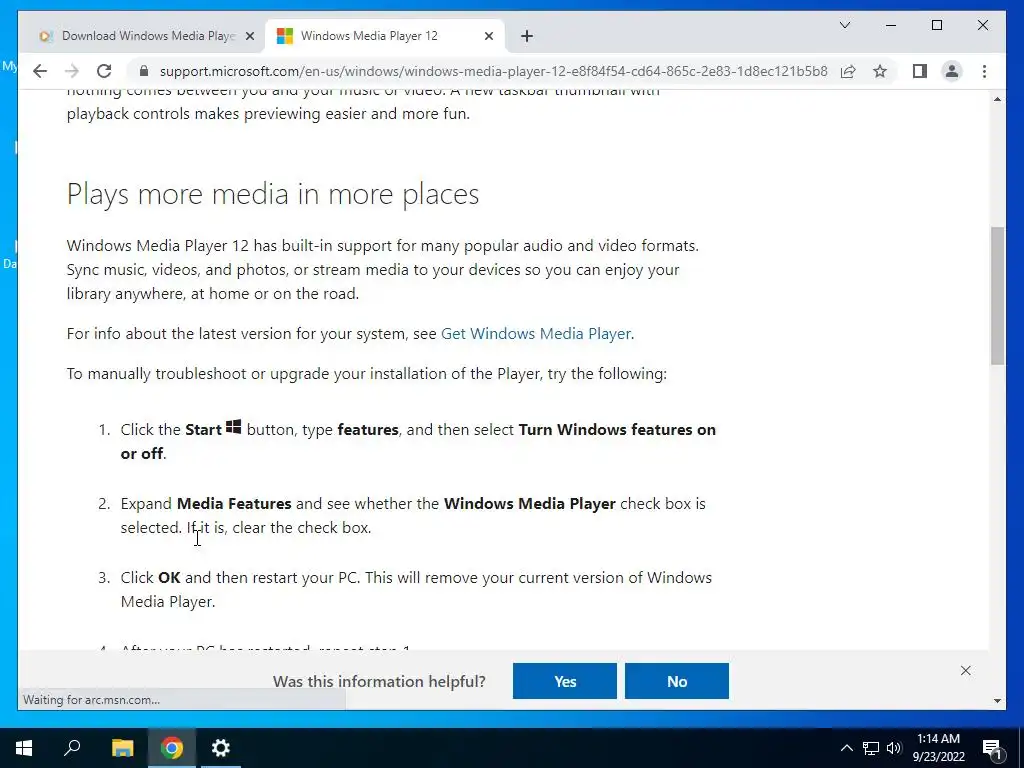Open taskbar search
Viewport: 1024px width, 768px height.
pos(72,748)
